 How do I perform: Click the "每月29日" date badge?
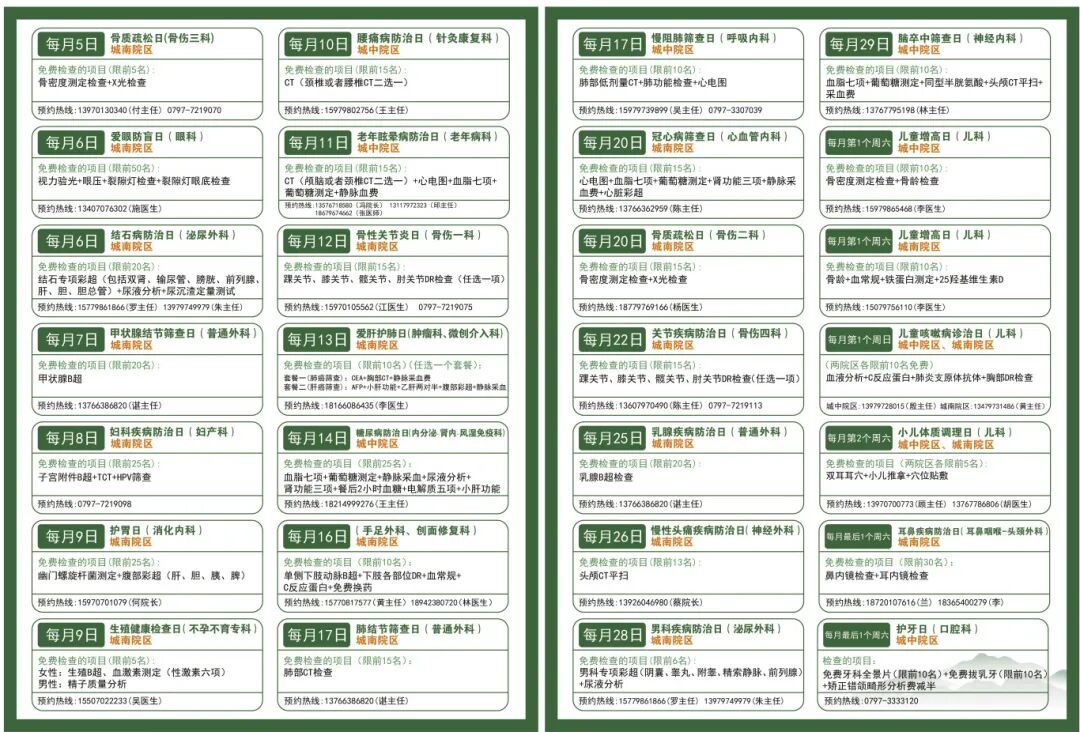pyautogui.click(x=858, y=45)
